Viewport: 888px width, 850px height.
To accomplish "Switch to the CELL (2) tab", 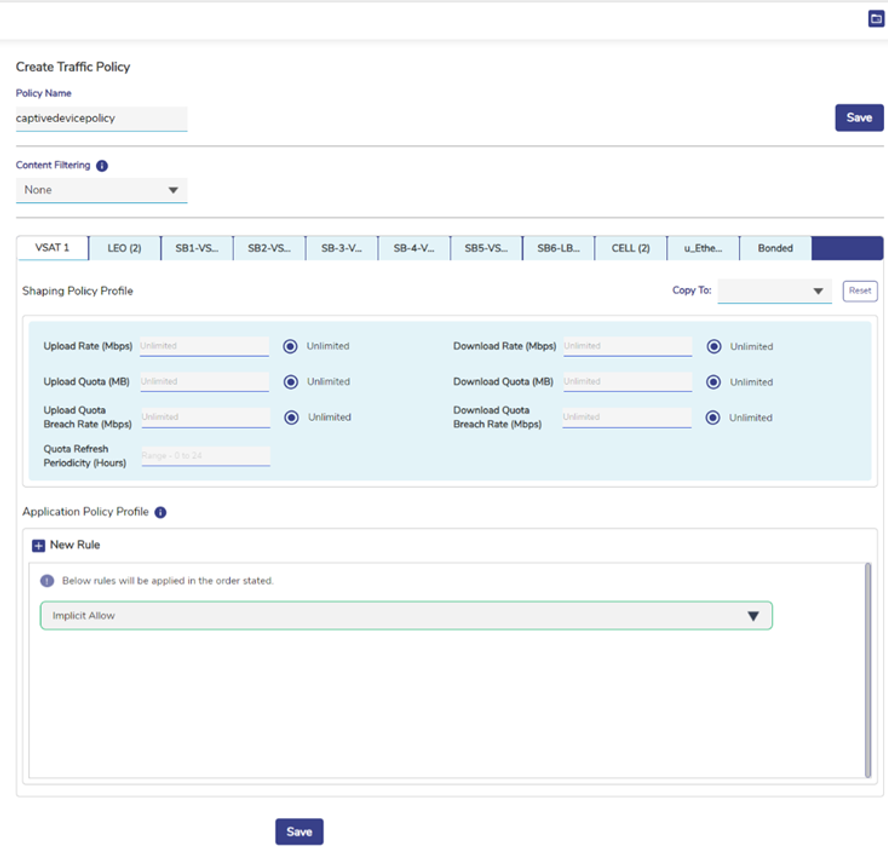I will 630,248.
